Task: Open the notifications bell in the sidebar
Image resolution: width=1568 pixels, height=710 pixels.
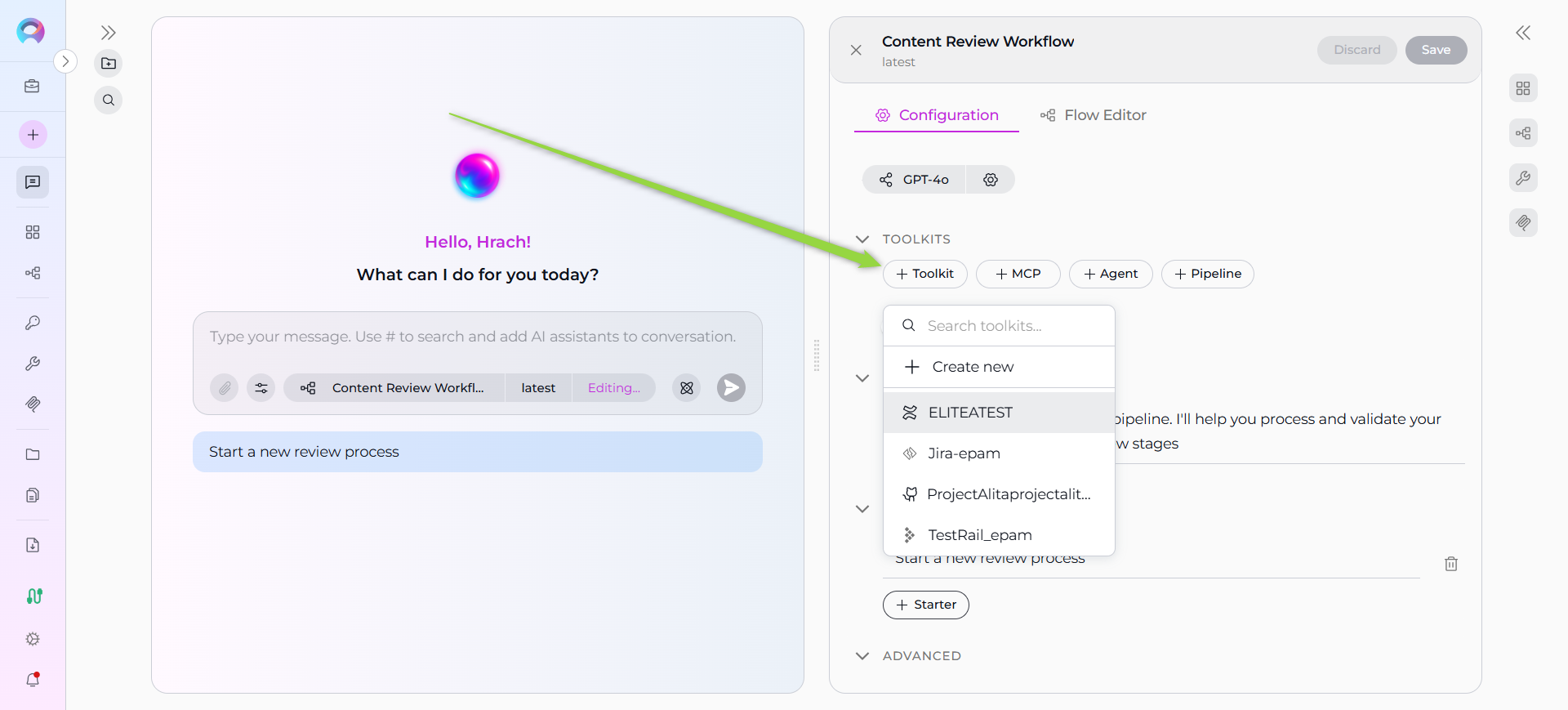Action: pyautogui.click(x=33, y=679)
